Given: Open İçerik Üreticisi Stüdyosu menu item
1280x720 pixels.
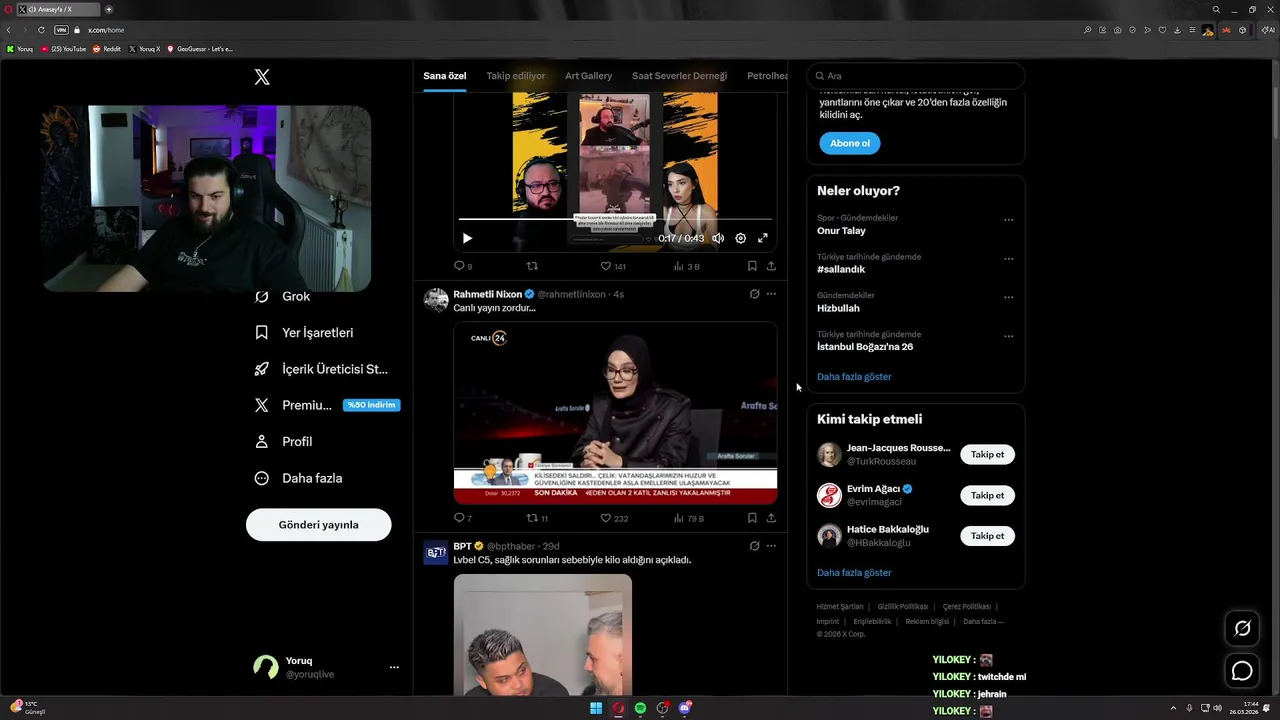Looking at the screenshot, I should pyautogui.click(x=321, y=369).
